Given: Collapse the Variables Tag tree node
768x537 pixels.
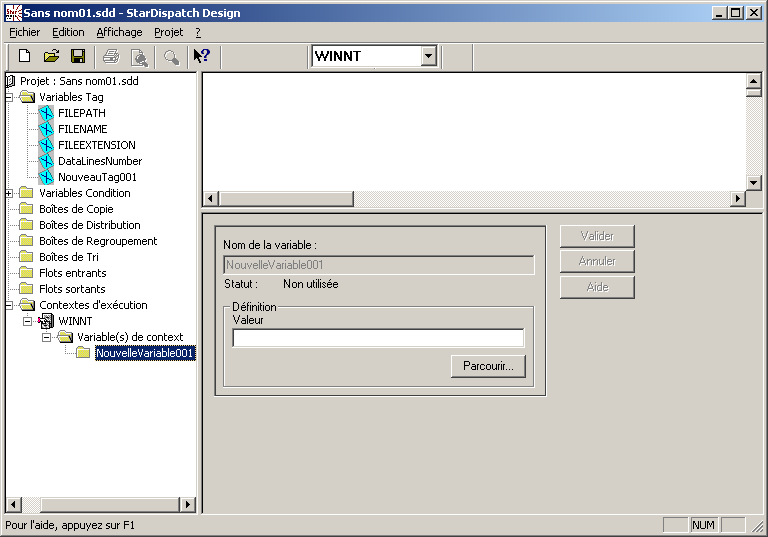Looking at the screenshot, I should click(10, 97).
